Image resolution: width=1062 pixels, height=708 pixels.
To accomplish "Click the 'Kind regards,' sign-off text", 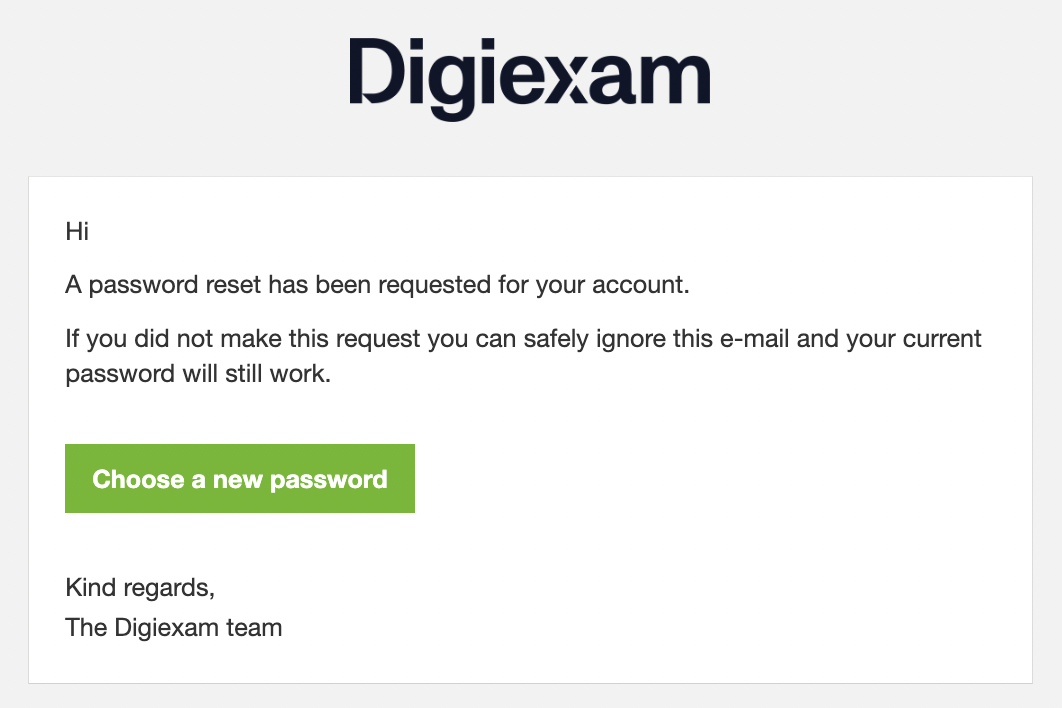I will tap(140, 587).
